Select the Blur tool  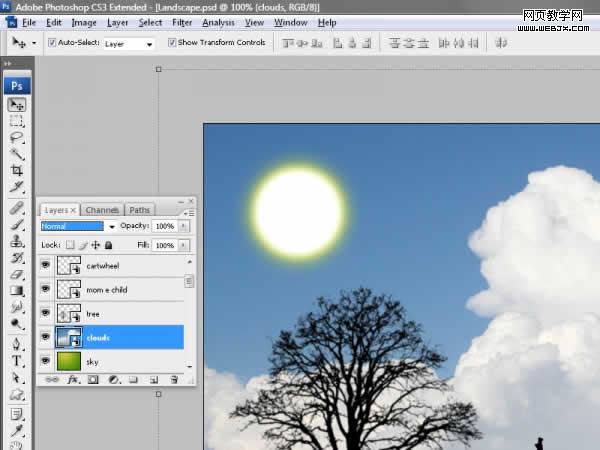17,307
